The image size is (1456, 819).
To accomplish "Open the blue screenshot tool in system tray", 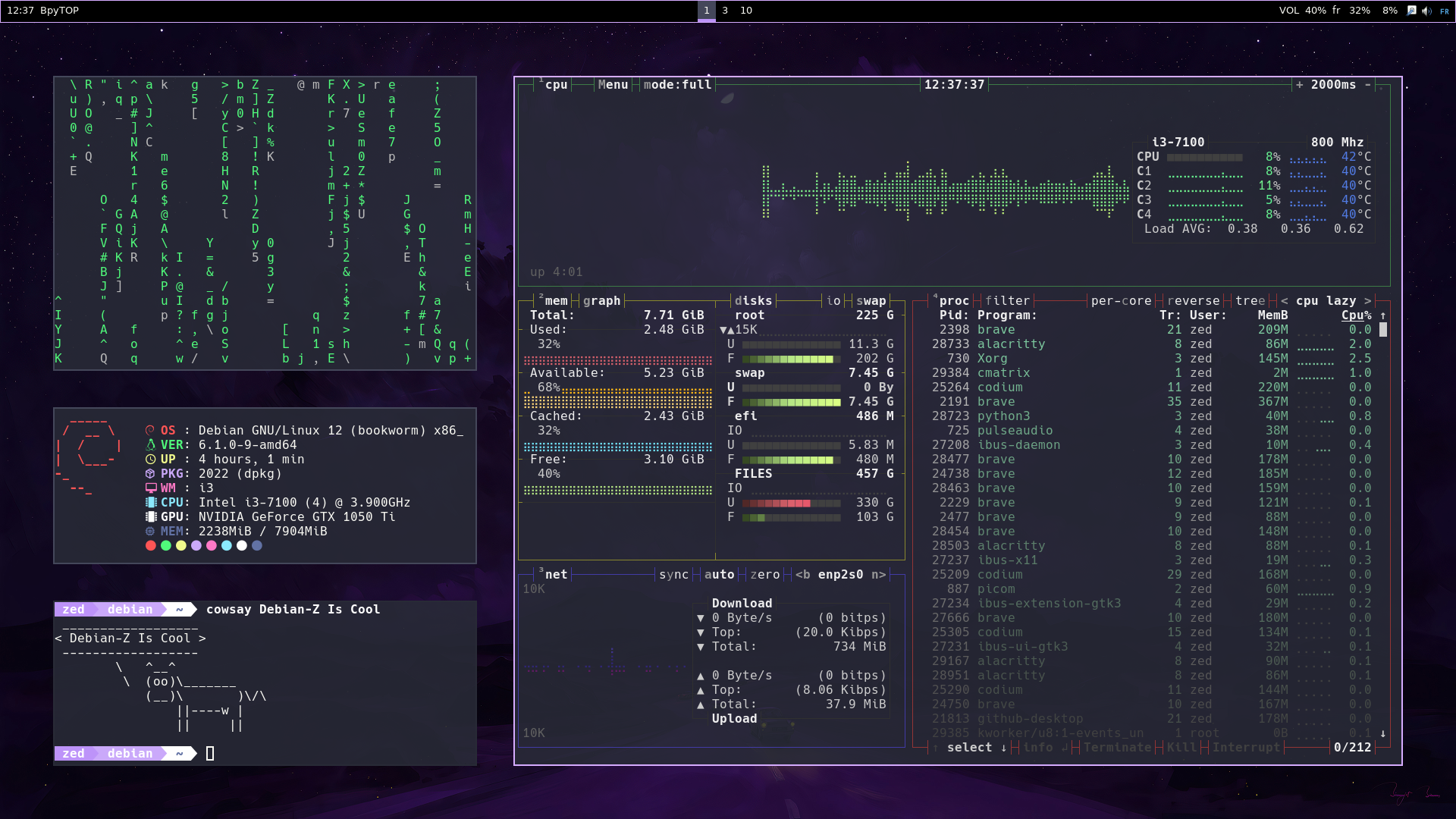I will [x=1411, y=11].
